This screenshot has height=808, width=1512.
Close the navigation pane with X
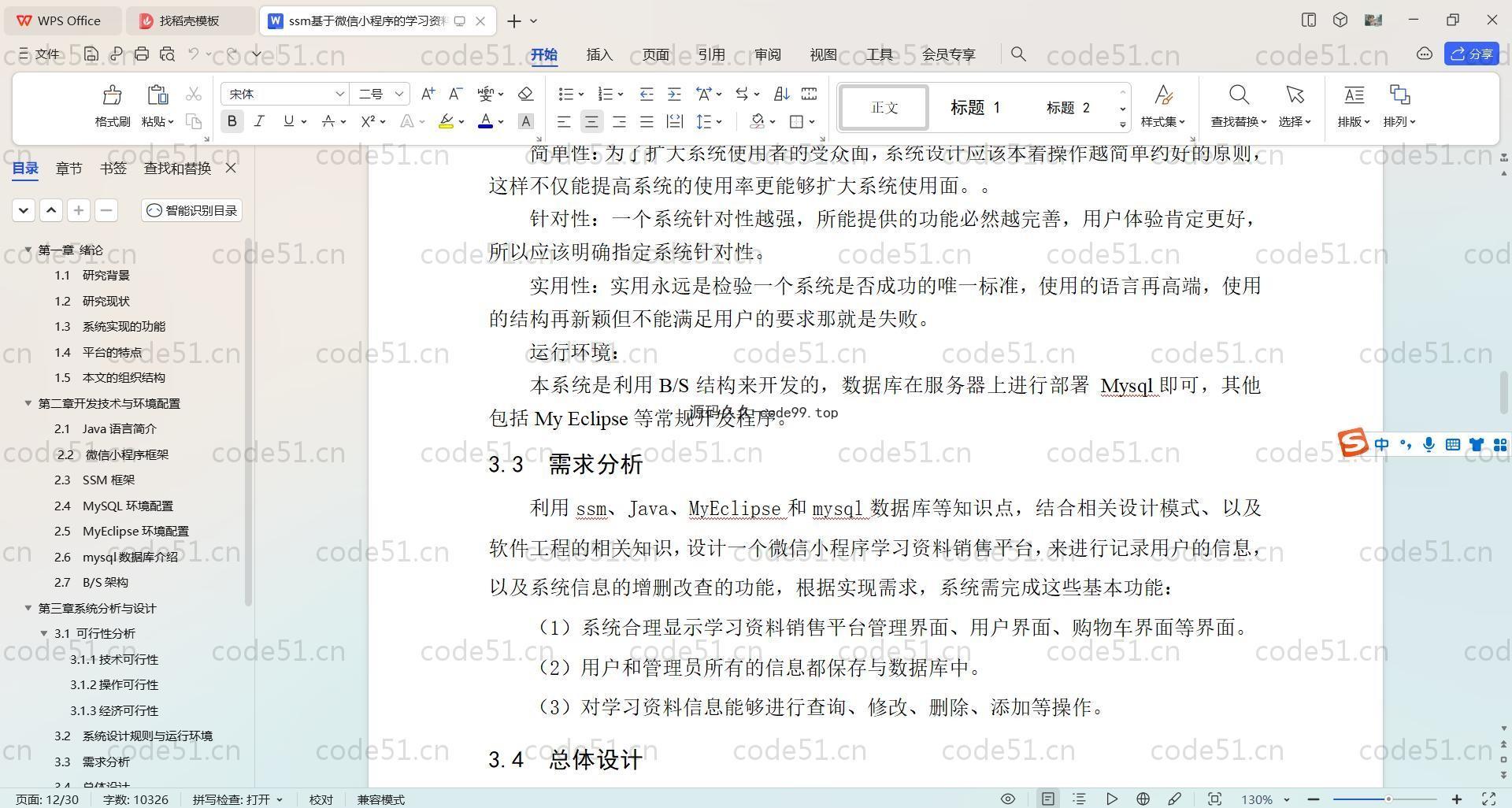231,168
